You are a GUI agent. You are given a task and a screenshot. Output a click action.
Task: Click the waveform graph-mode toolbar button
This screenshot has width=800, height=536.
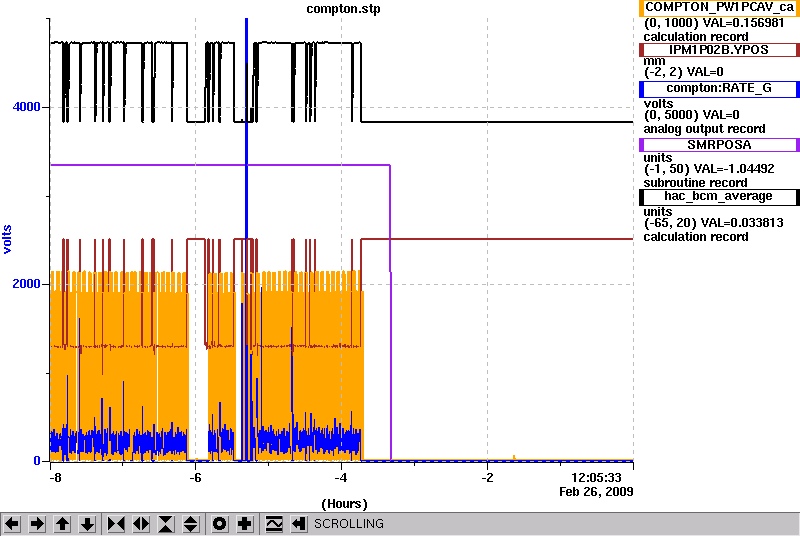274,524
